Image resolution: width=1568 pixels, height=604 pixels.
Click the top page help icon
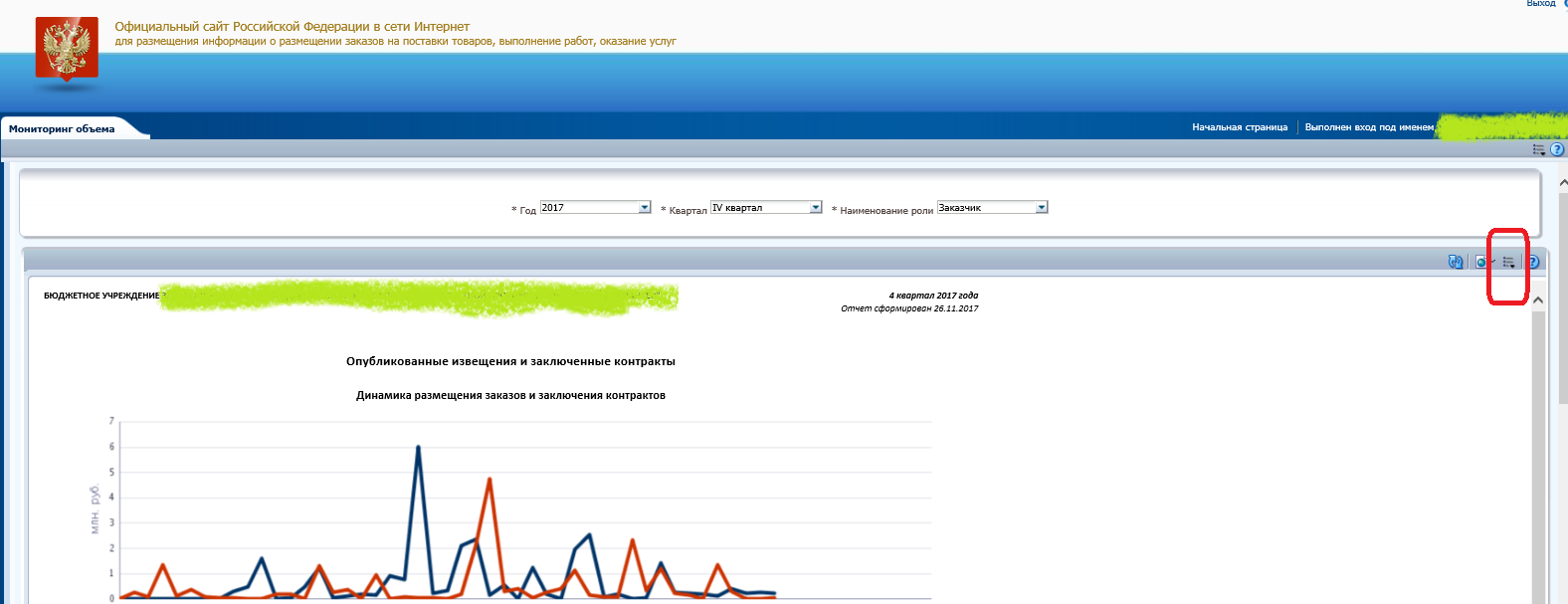click(1557, 149)
